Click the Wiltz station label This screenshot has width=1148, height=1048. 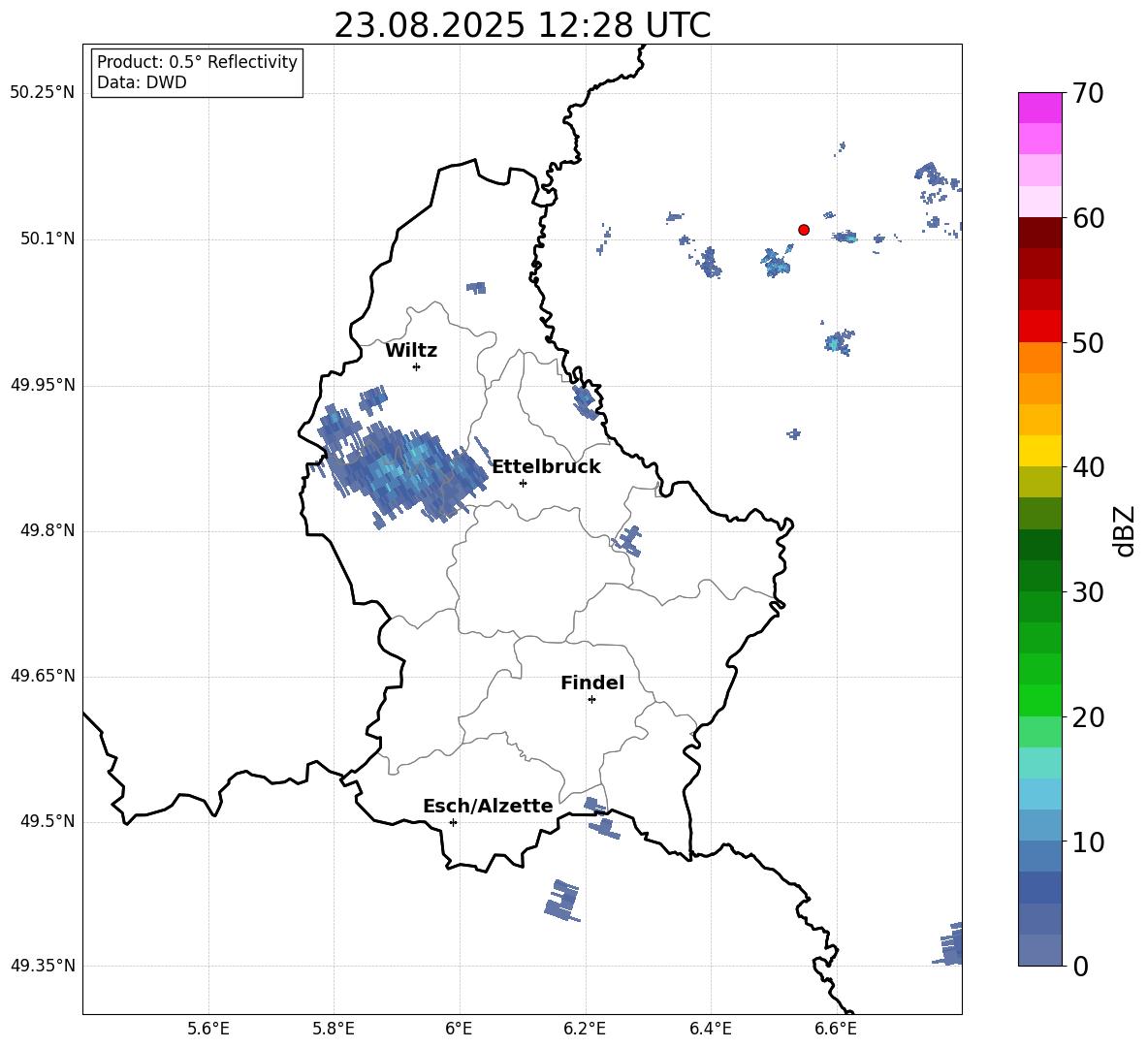point(411,351)
